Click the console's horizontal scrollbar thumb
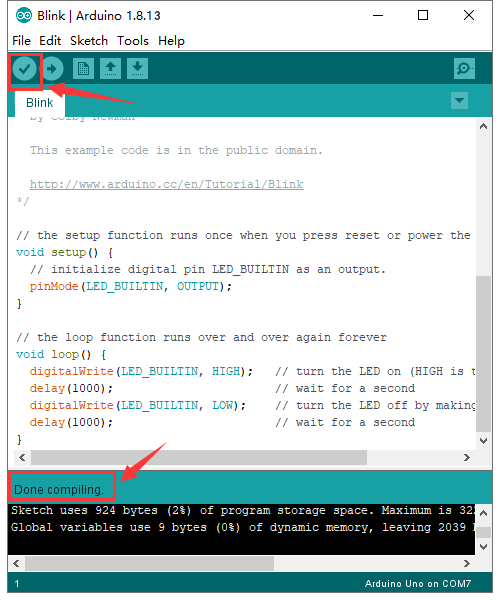500x600 pixels. 150,564
